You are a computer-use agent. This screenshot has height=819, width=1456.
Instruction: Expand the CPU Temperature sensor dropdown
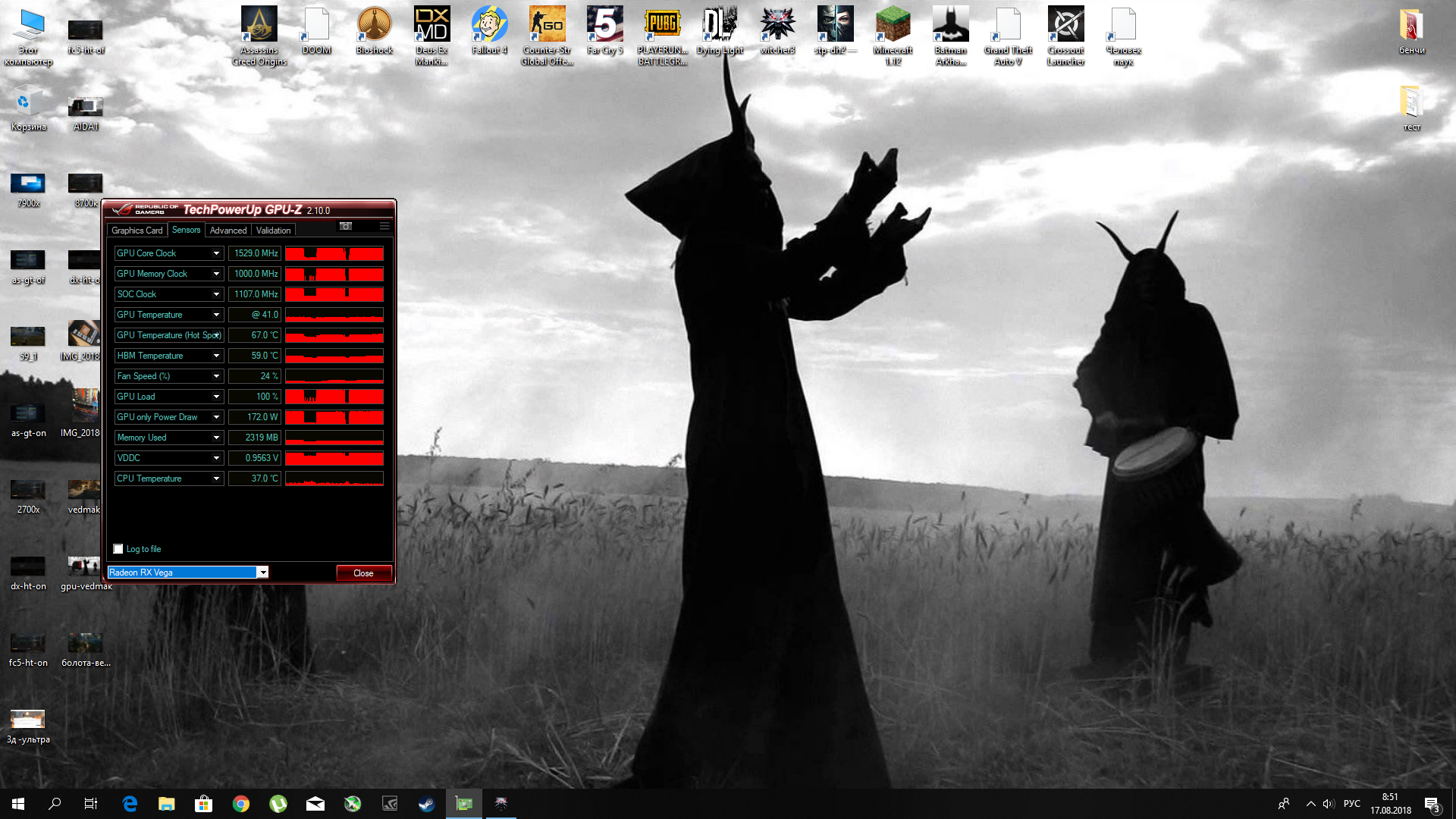click(x=216, y=479)
